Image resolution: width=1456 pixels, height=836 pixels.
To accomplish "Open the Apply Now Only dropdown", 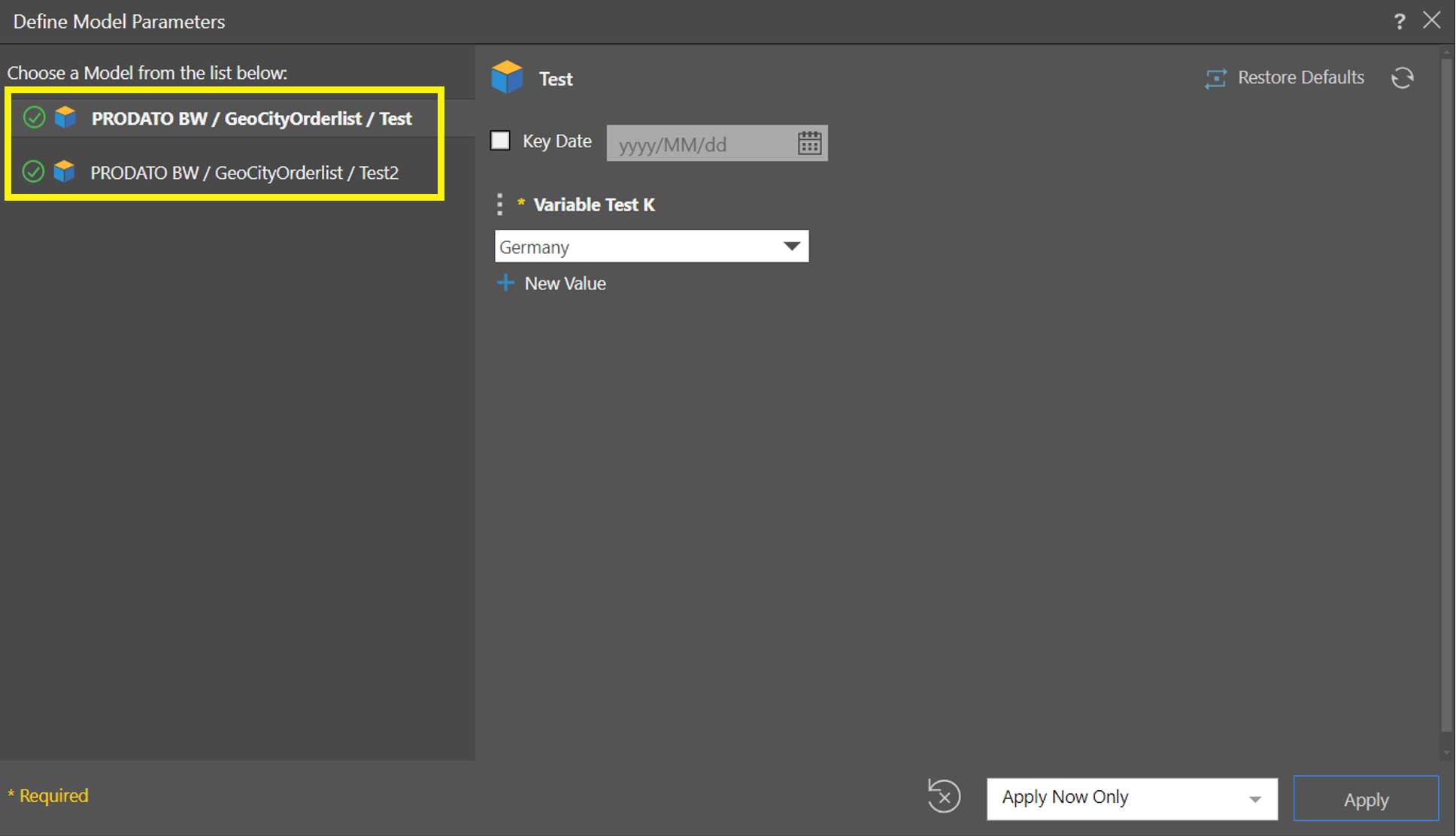I will (x=1254, y=799).
